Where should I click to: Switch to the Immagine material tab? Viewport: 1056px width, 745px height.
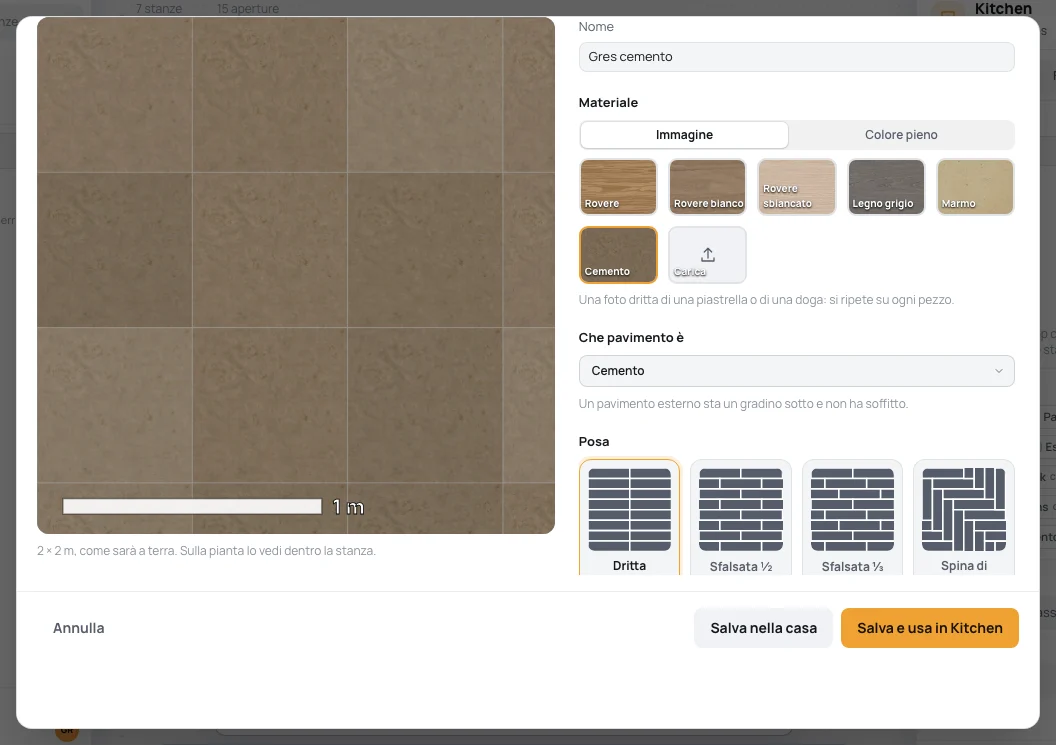coord(684,135)
